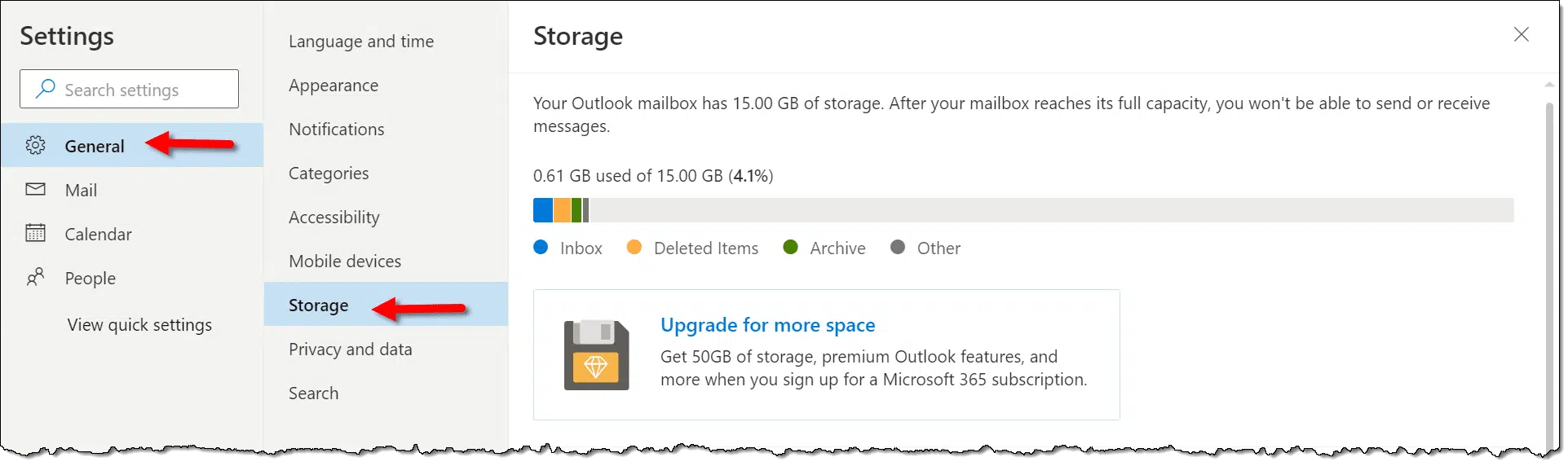Click the green Archive legend dot

tap(790, 248)
